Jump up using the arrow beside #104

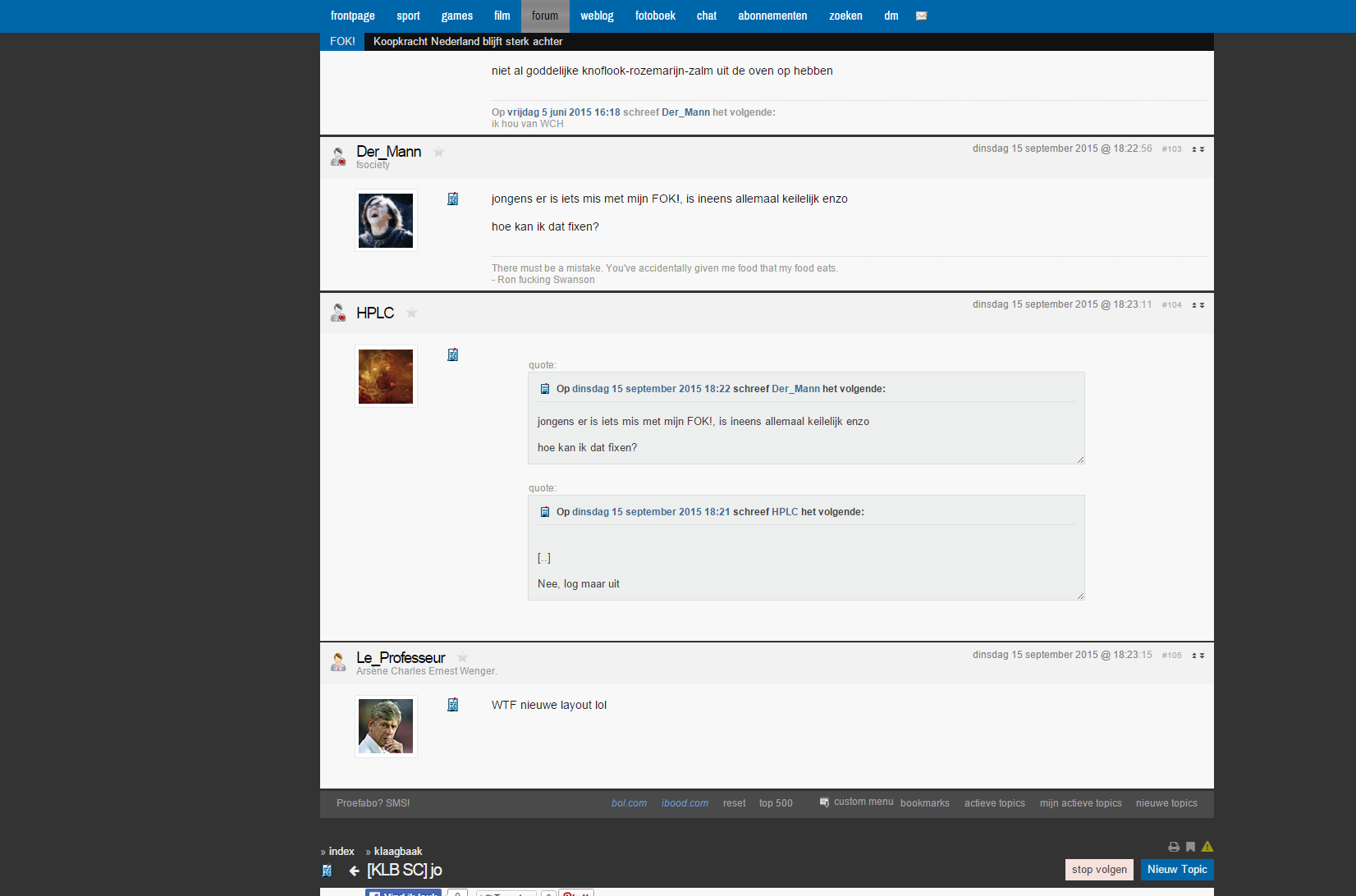click(1194, 305)
